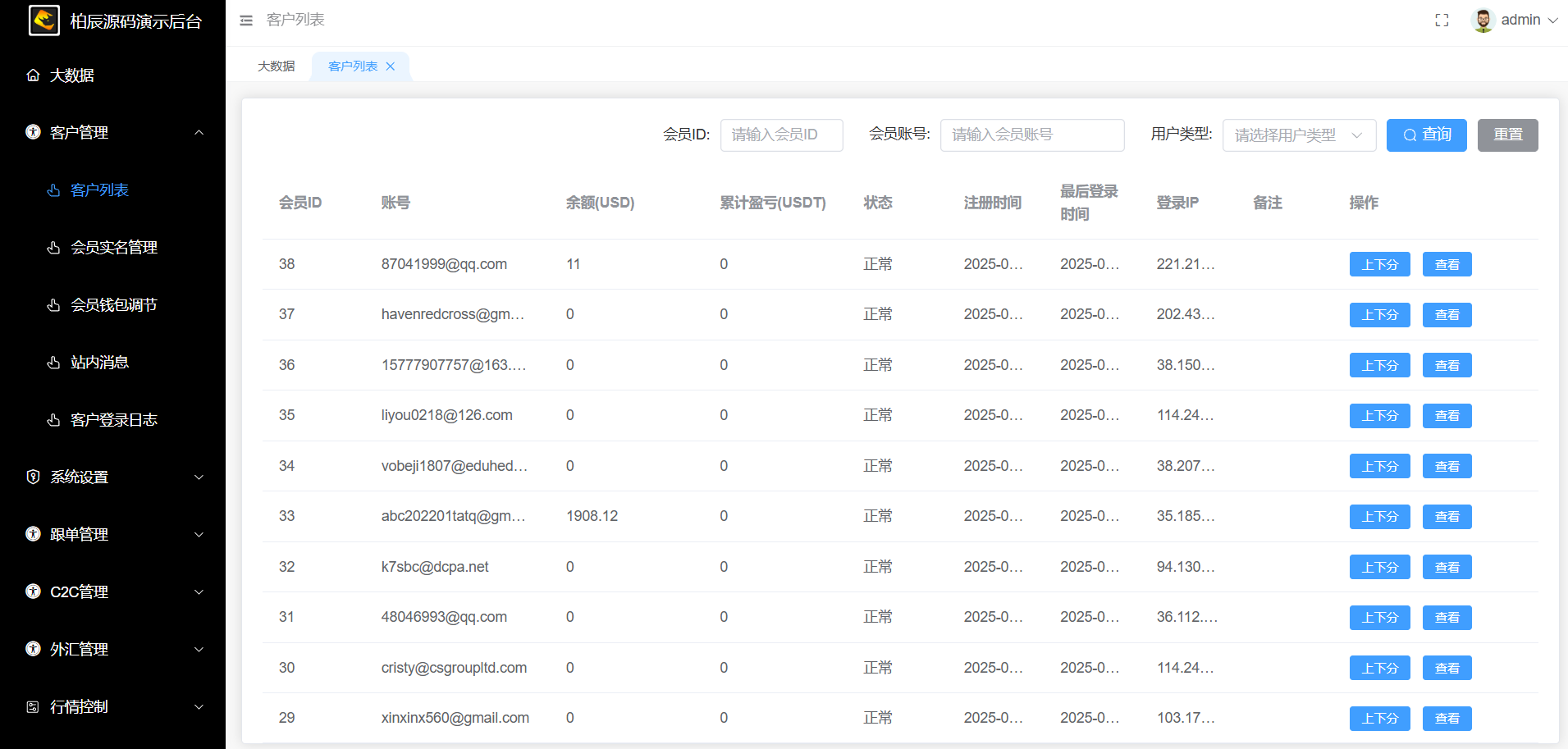Click balance value 1908.12
1568x749 pixels.
point(592,516)
